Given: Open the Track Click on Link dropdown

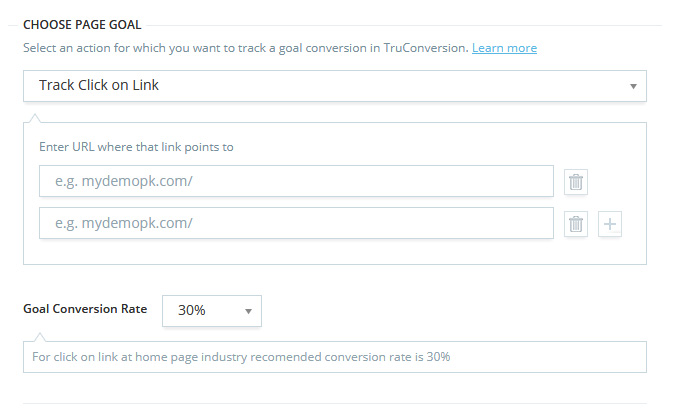Looking at the screenshot, I should pos(334,86).
